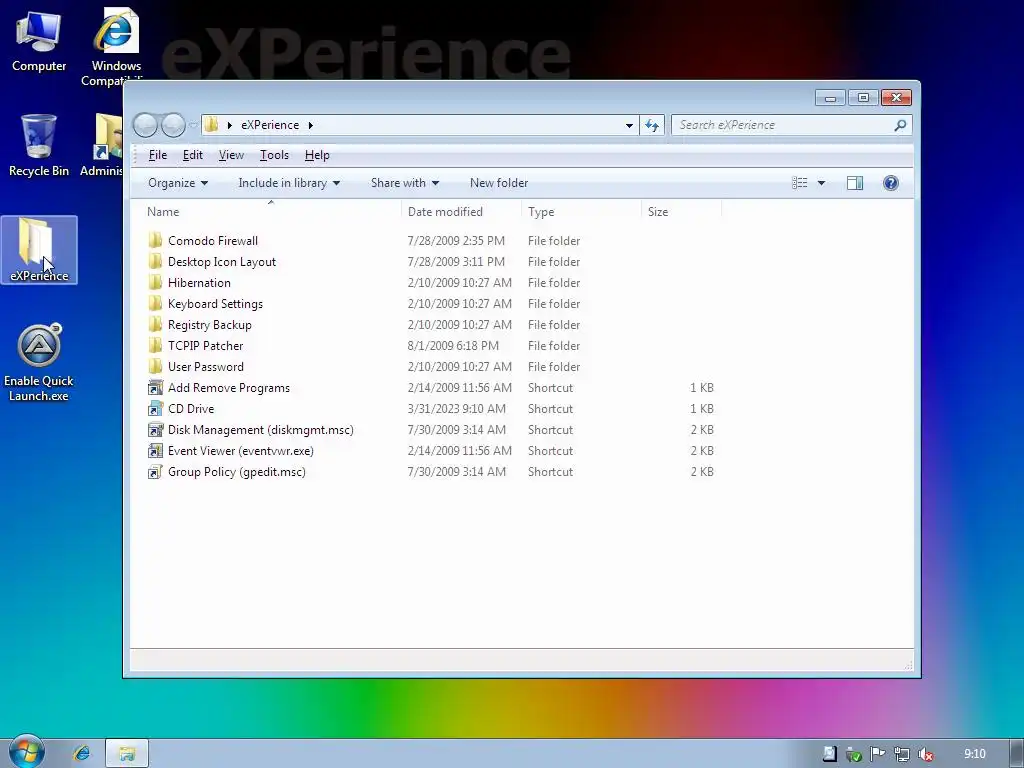Click the taskbar clock showing 9:10
The width and height of the screenshot is (1024, 768).
point(974,754)
